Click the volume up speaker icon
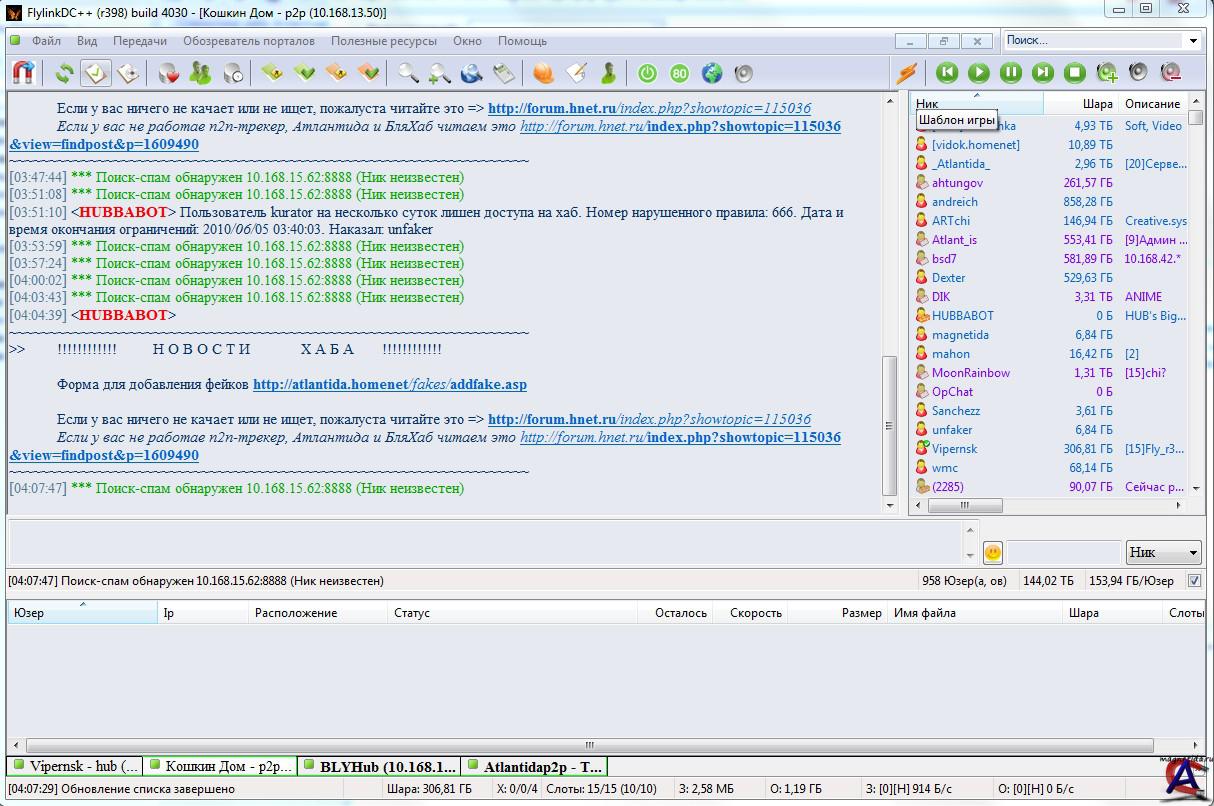1214x806 pixels. click(1107, 73)
